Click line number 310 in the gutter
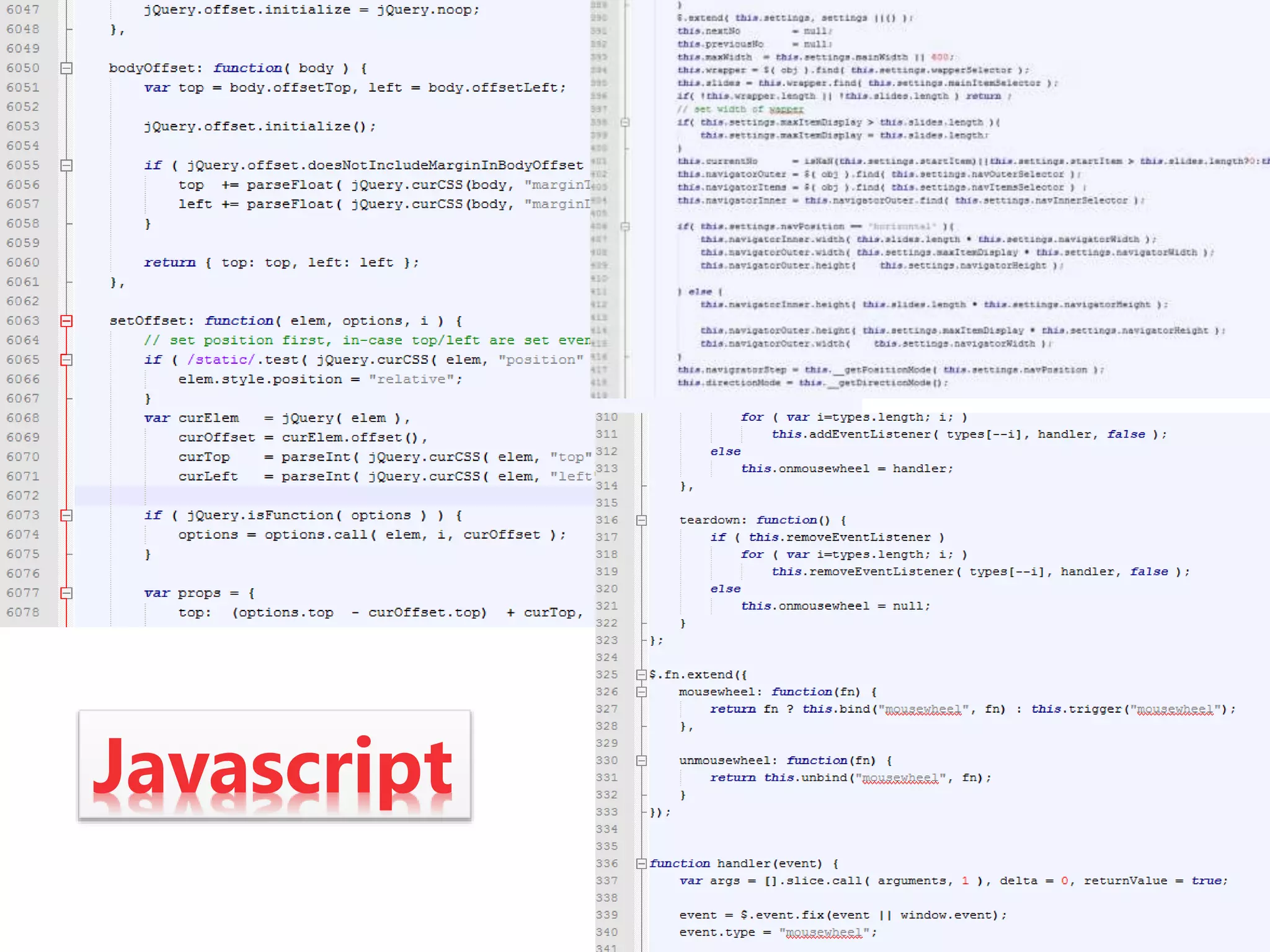This screenshot has width=1270, height=952. [607, 418]
